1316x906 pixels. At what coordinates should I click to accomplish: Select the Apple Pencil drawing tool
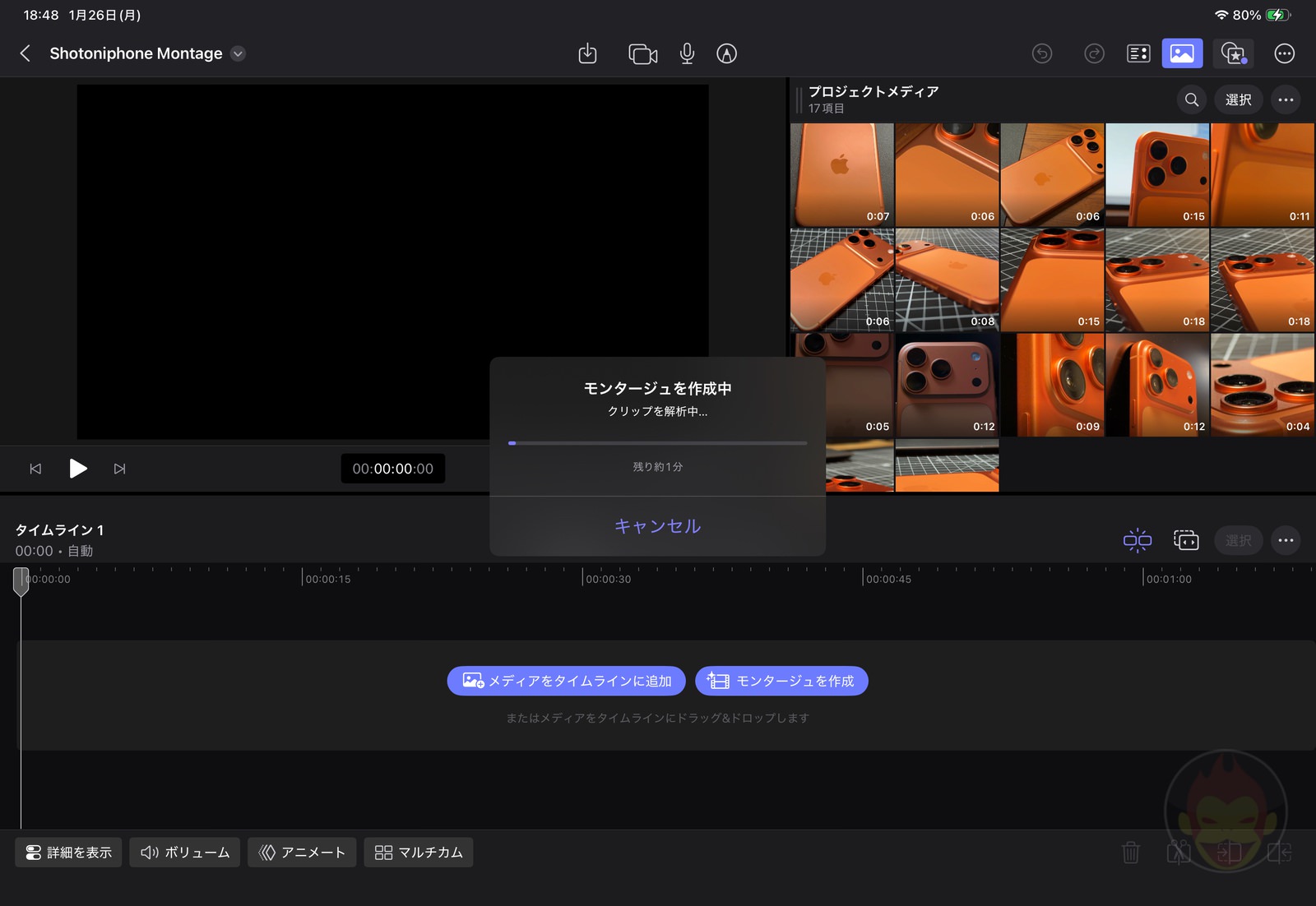click(x=726, y=53)
